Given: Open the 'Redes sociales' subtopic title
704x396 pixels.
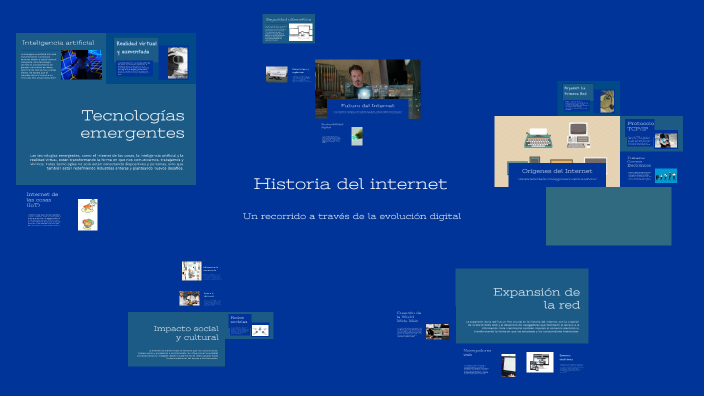Looking at the screenshot, I should click(239, 320).
